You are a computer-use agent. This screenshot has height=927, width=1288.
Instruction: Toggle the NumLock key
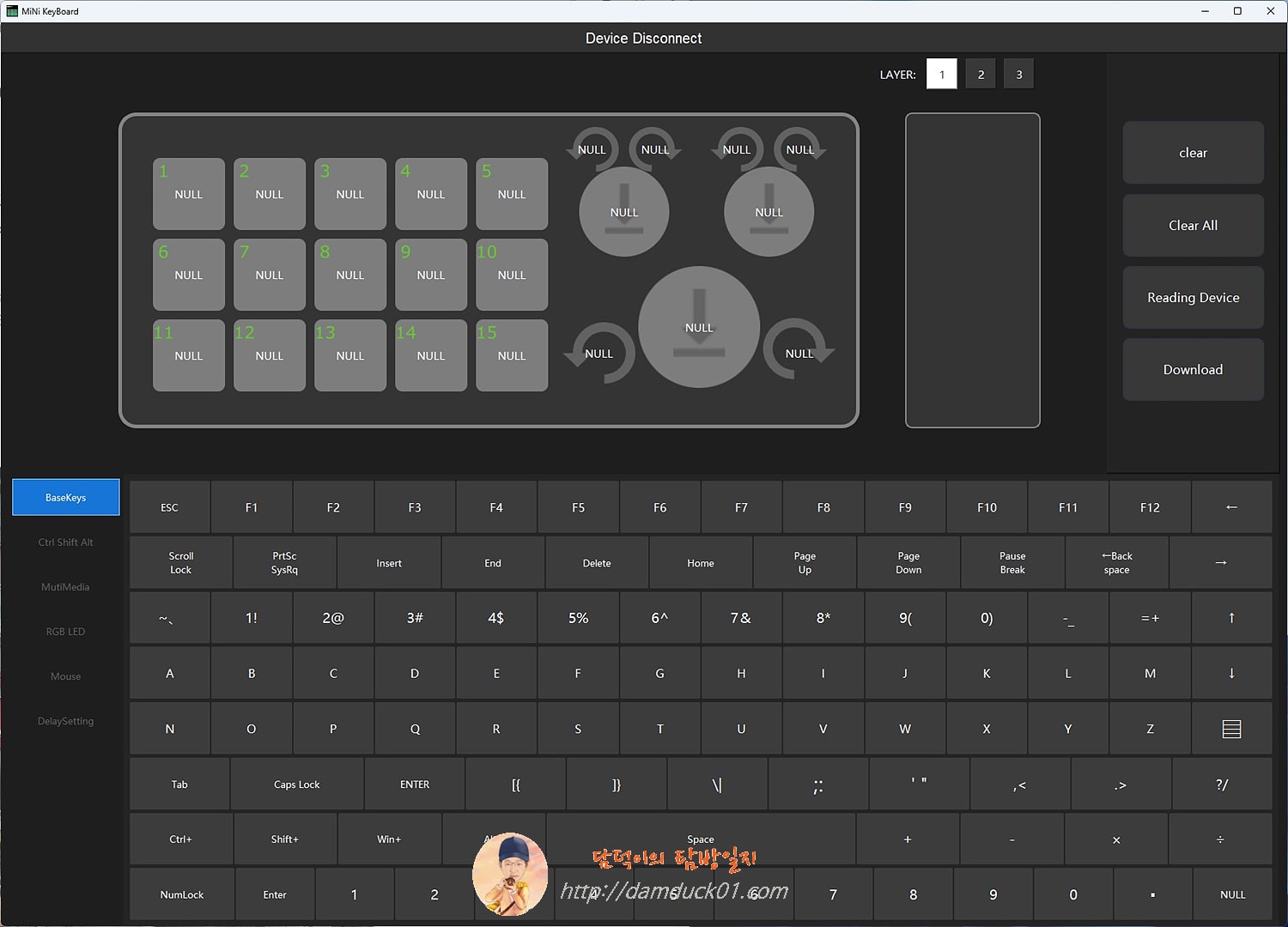click(x=181, y=894)
